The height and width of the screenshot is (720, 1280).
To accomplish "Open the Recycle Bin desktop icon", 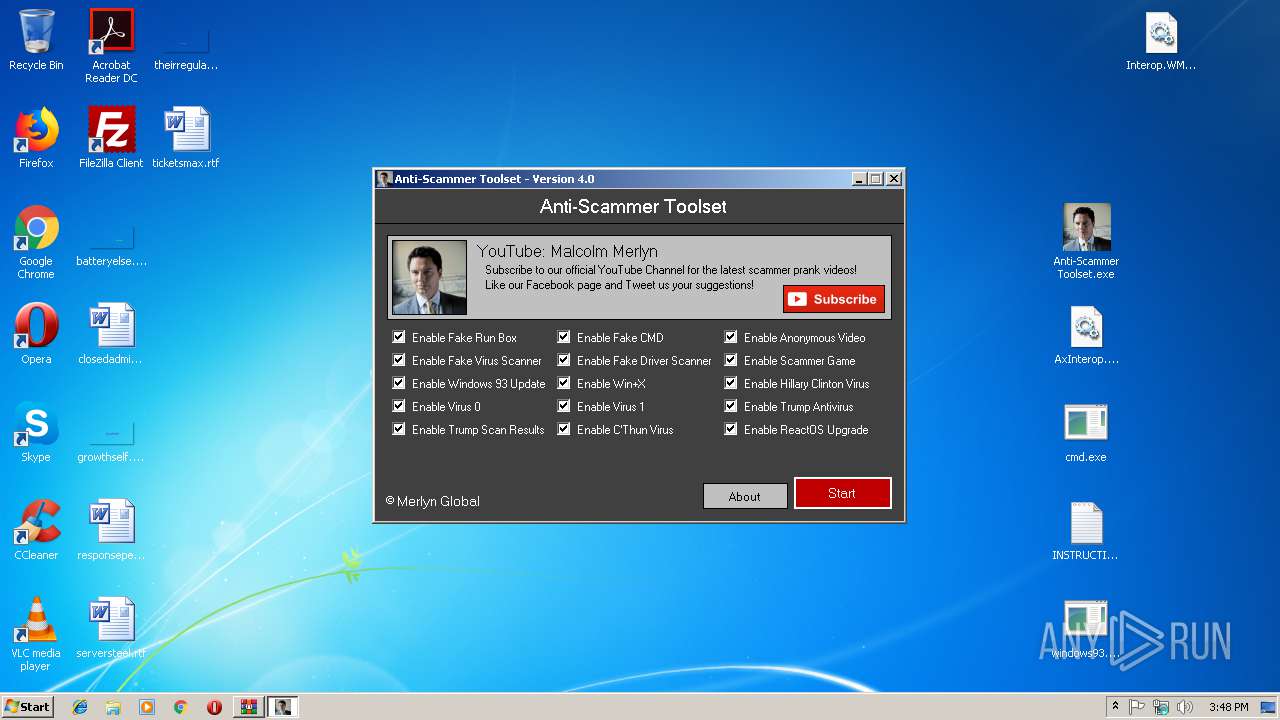I will (x=36, y=40).
